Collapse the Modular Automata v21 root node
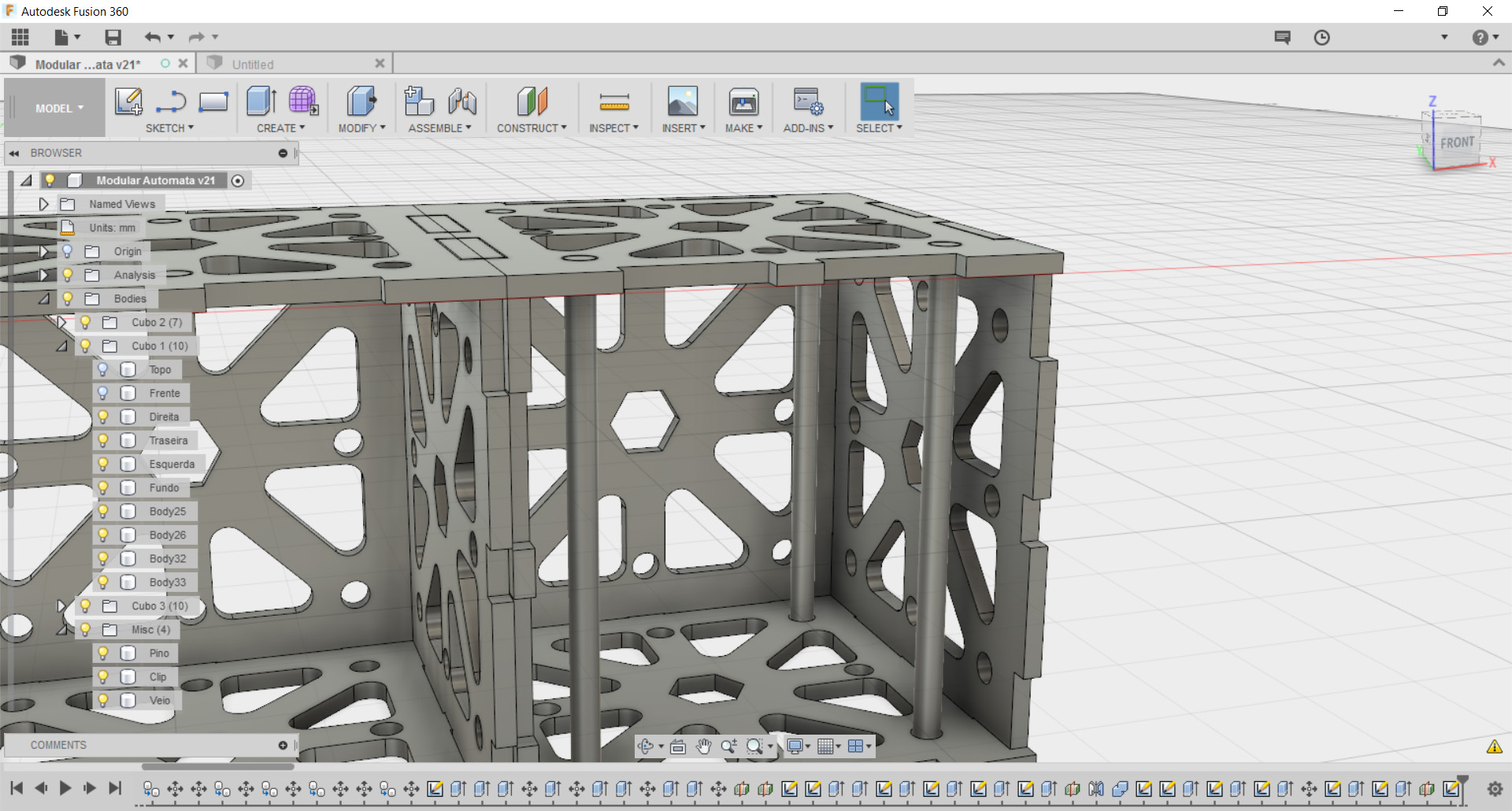Image resolution: width=1512 pixels, height=811 pixels. click(26, 180)
